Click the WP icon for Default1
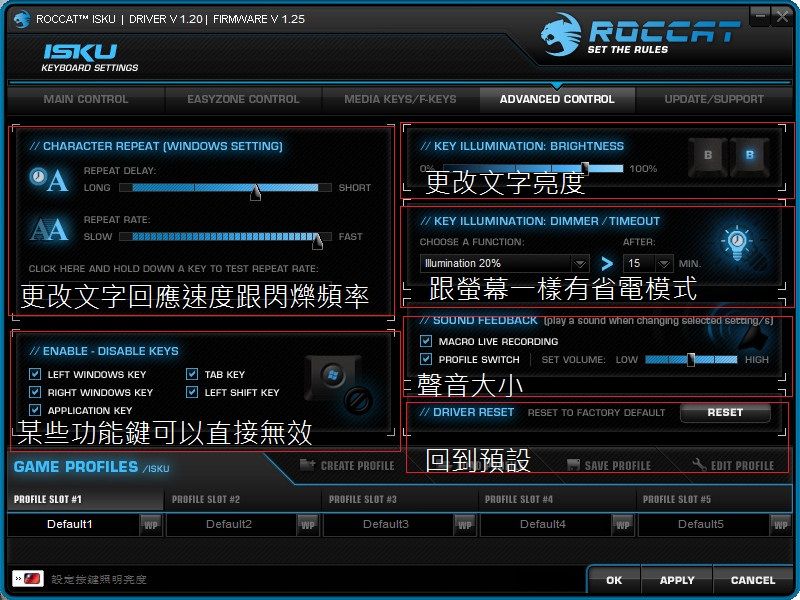Viewport: 800px width, 600px height. pos(151,525)
